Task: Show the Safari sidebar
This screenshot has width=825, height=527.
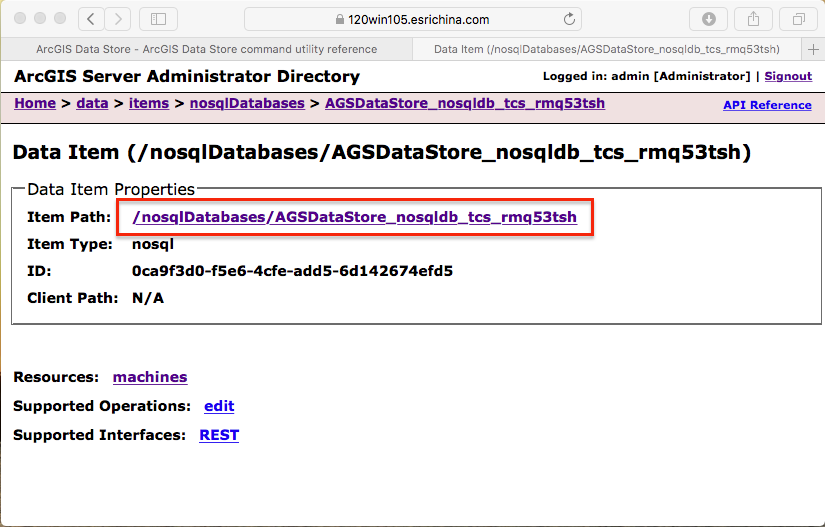Action: pos(158,19)
